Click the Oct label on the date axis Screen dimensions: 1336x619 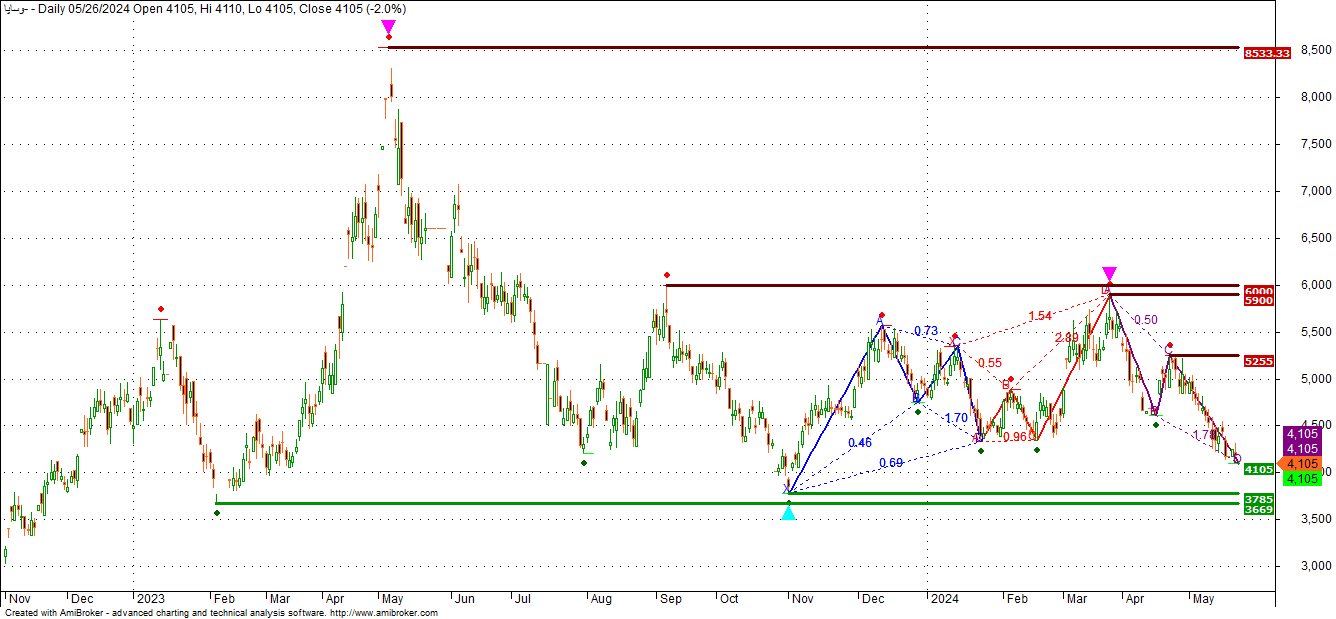(x=729, y=599)
